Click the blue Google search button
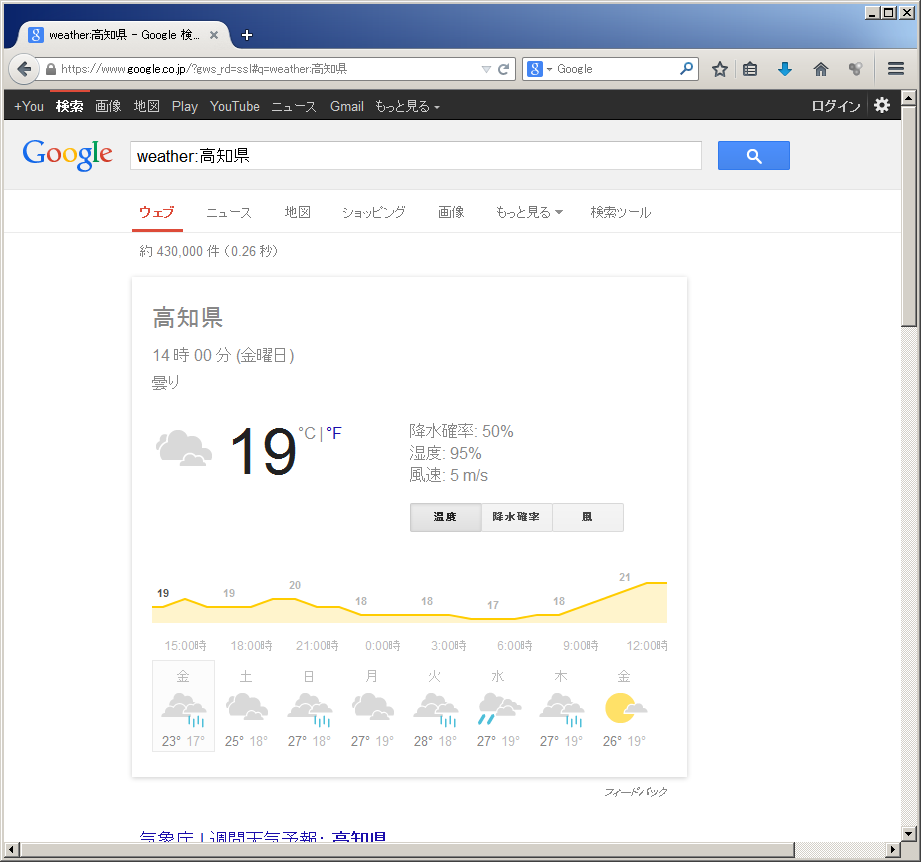Image resolution: width=921 pixels, height=862 pixels. [x=754, y=156]
